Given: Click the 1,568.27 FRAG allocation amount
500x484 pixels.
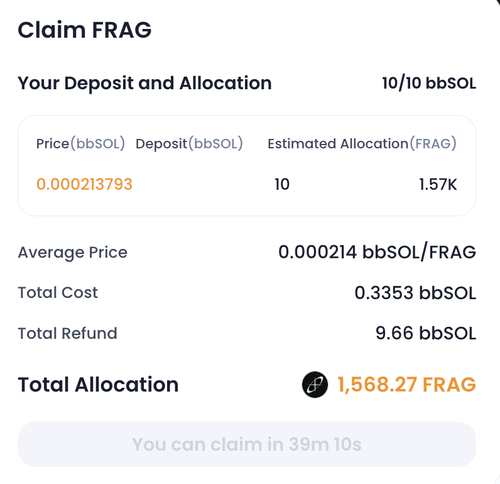Looking at the screenshot, I should click(407, 385).
